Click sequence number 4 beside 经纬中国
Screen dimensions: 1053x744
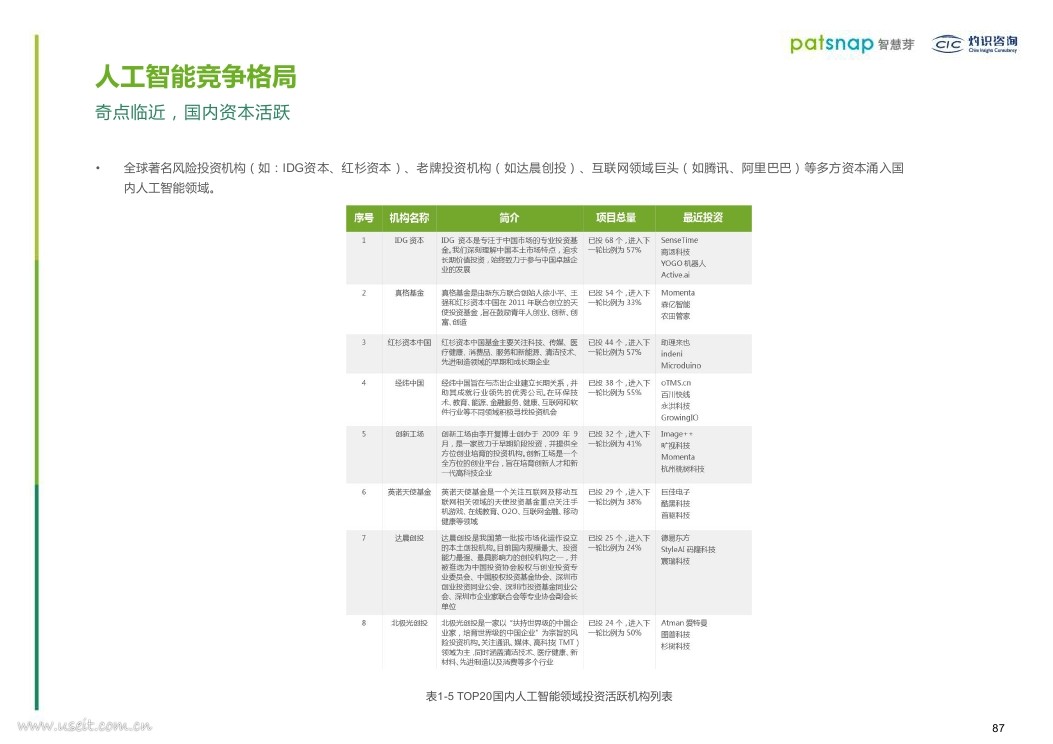(364, 383)
